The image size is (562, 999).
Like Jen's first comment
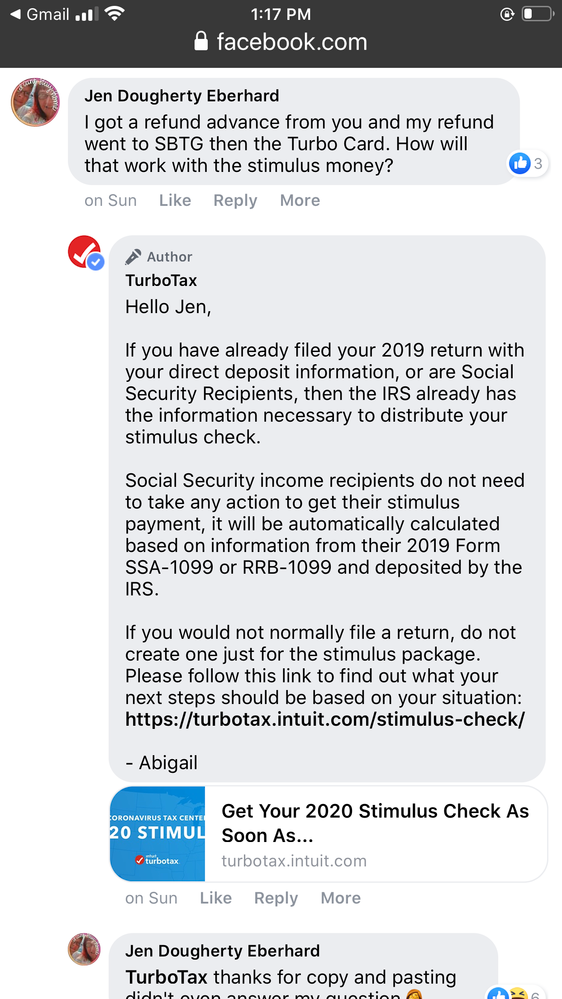(x=175, y=200)
